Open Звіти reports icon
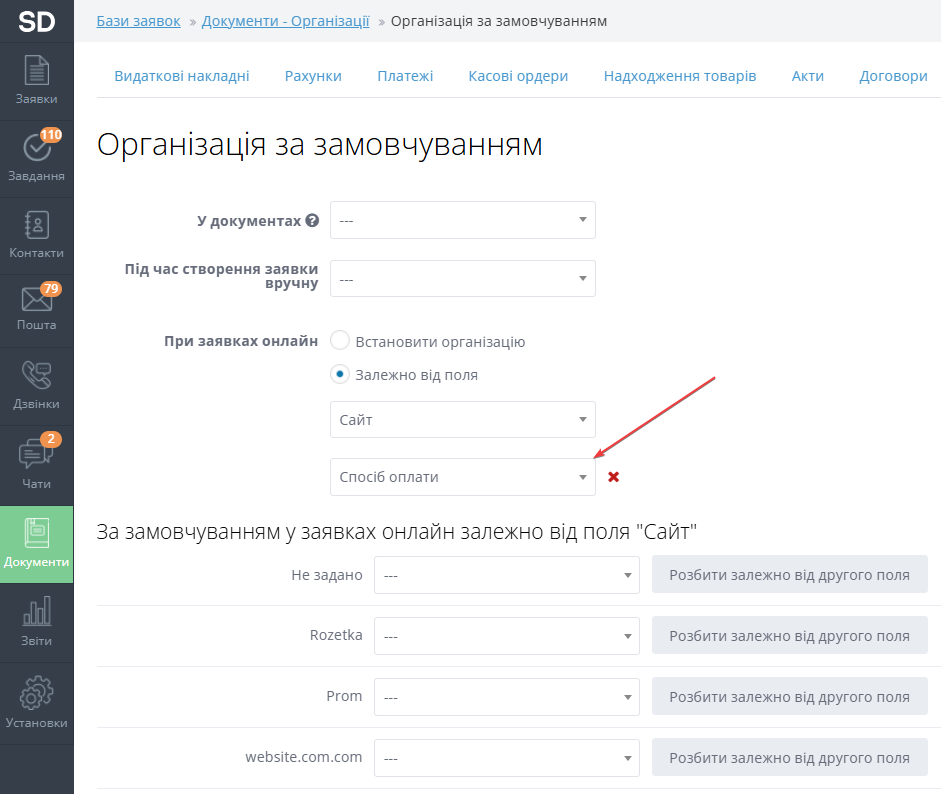Screen dimensions: 941x794 pyautogui.click(x=36, y=622)
